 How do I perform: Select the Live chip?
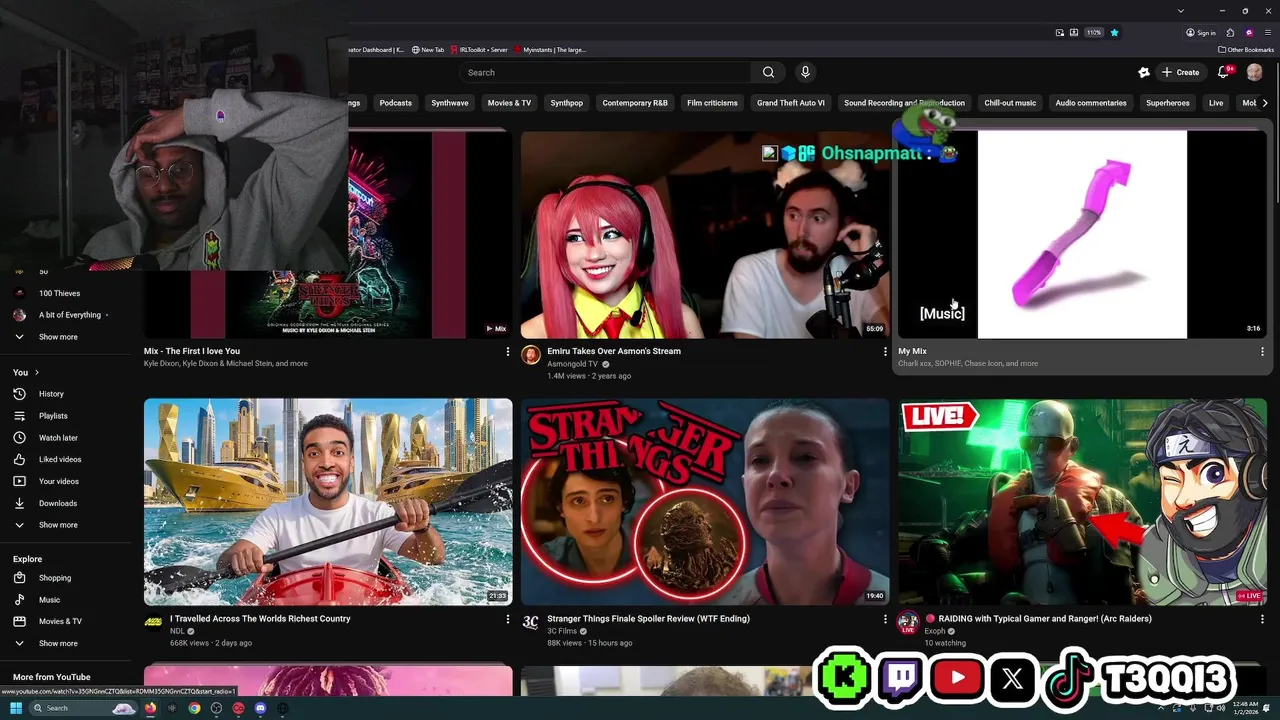coord(1216,102)
